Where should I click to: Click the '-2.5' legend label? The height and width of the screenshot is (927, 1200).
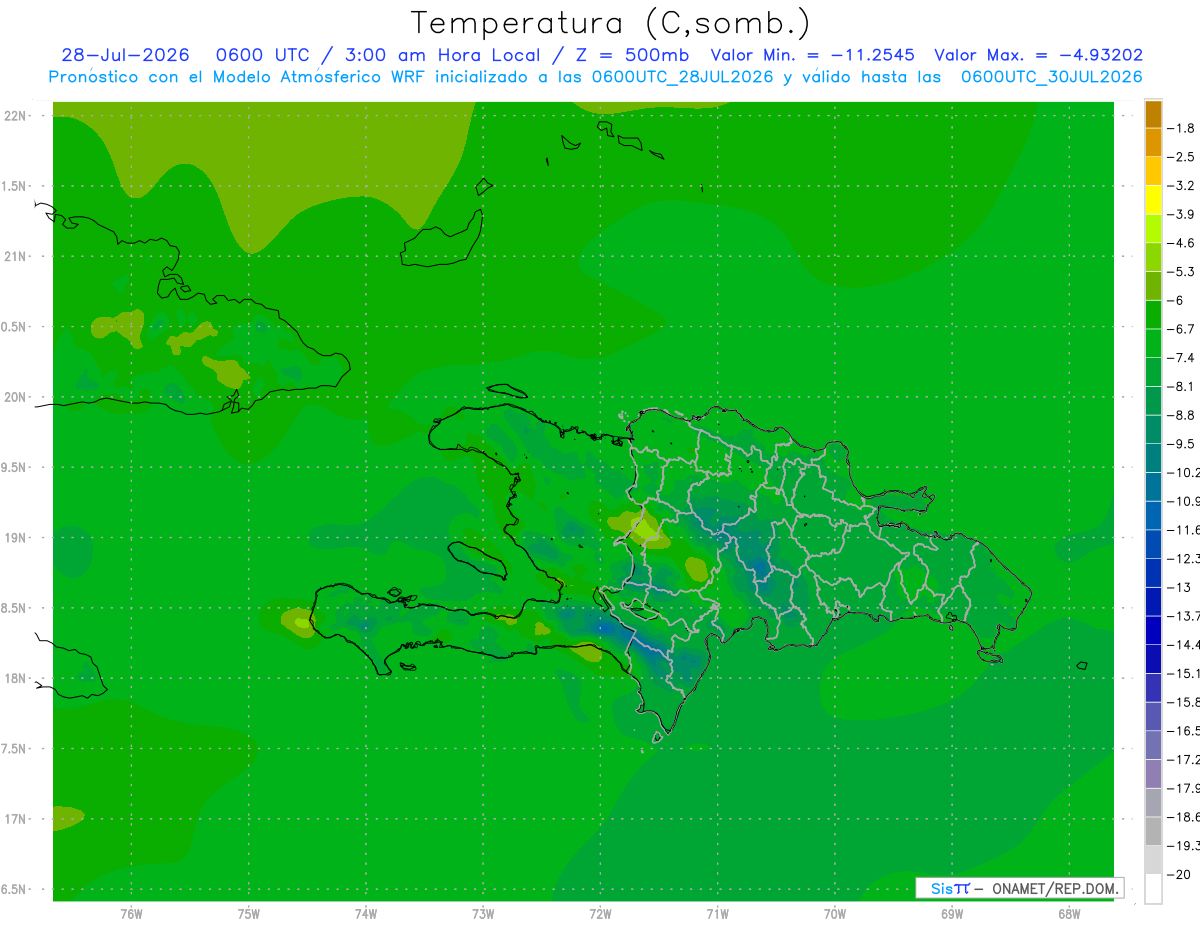tap(1182, 157)
